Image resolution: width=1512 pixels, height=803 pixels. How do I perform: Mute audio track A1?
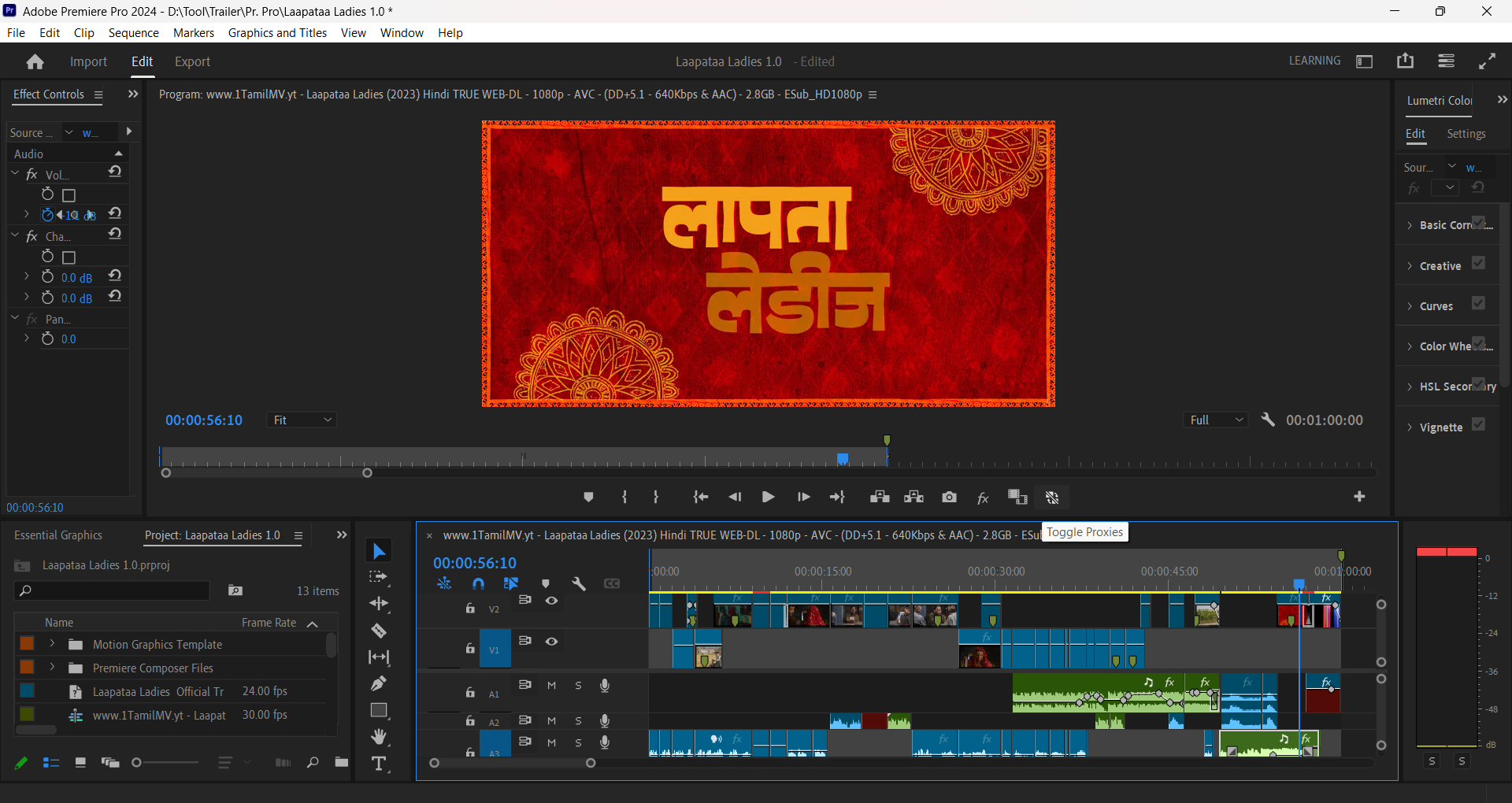(x=552, y=686)
